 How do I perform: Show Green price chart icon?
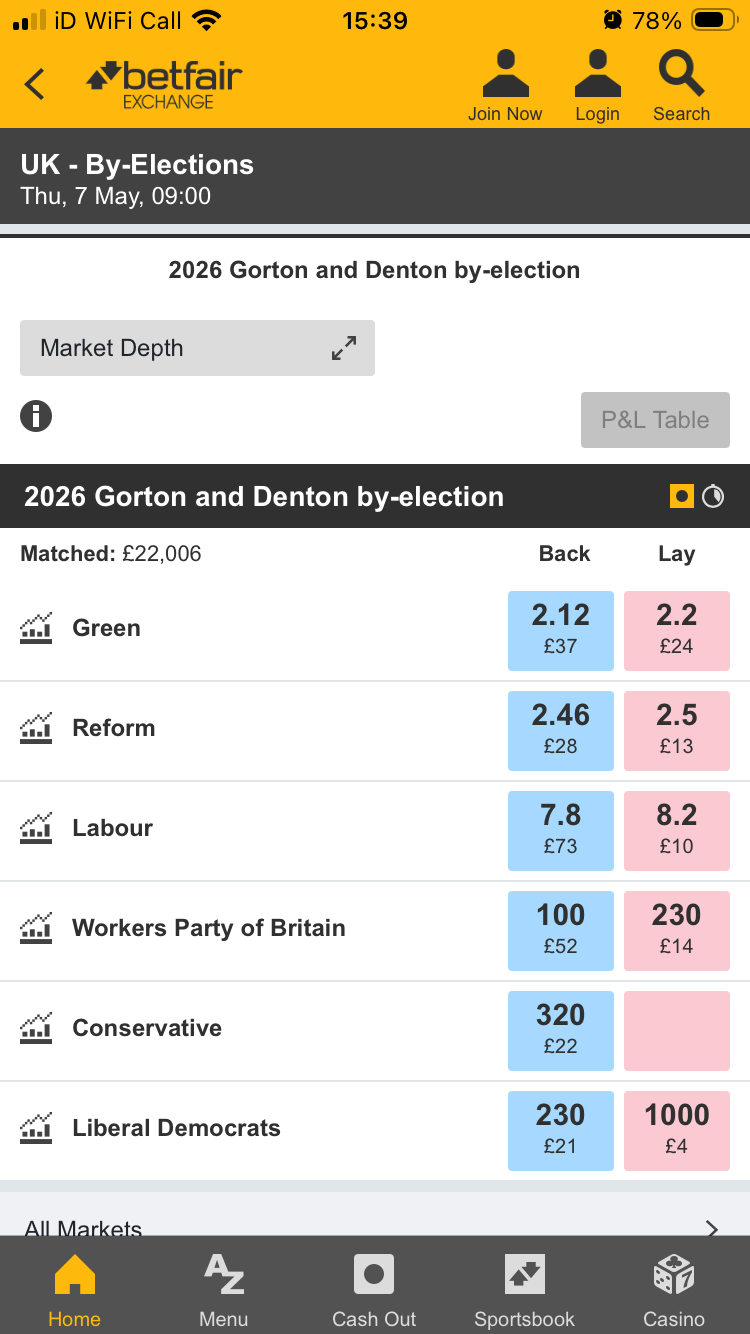click(x=36, y=629)
